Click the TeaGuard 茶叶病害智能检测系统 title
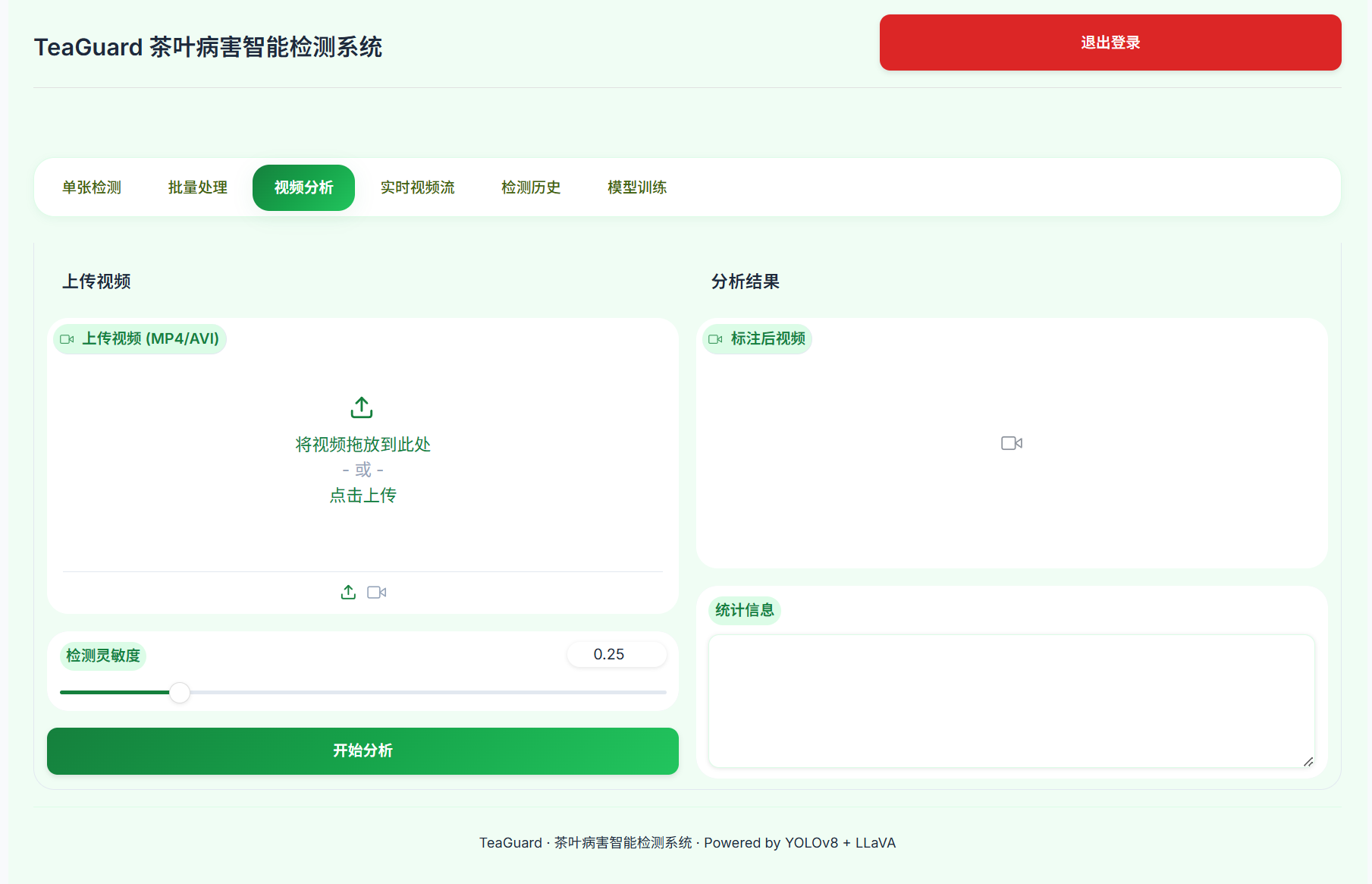1372x884 pixels. [x=208, y=47]
